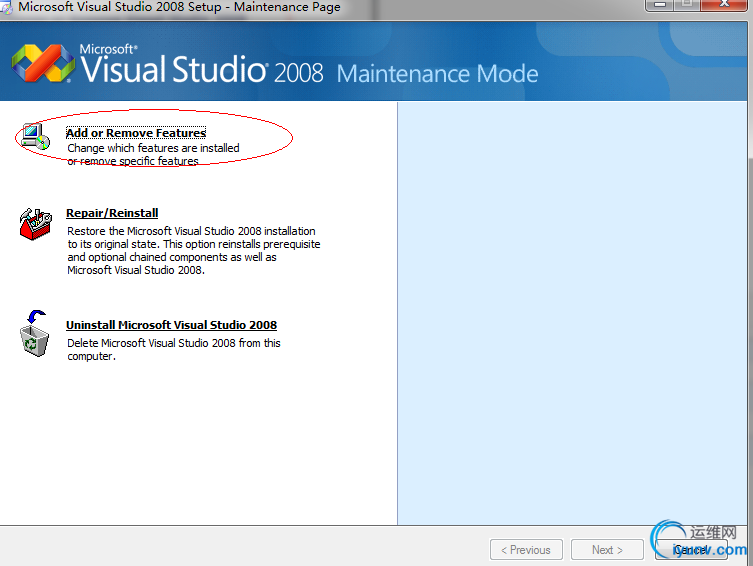Minimize the Visual Studio Setup window
This screenshot has width=753, height=566.
pos(660,5)
